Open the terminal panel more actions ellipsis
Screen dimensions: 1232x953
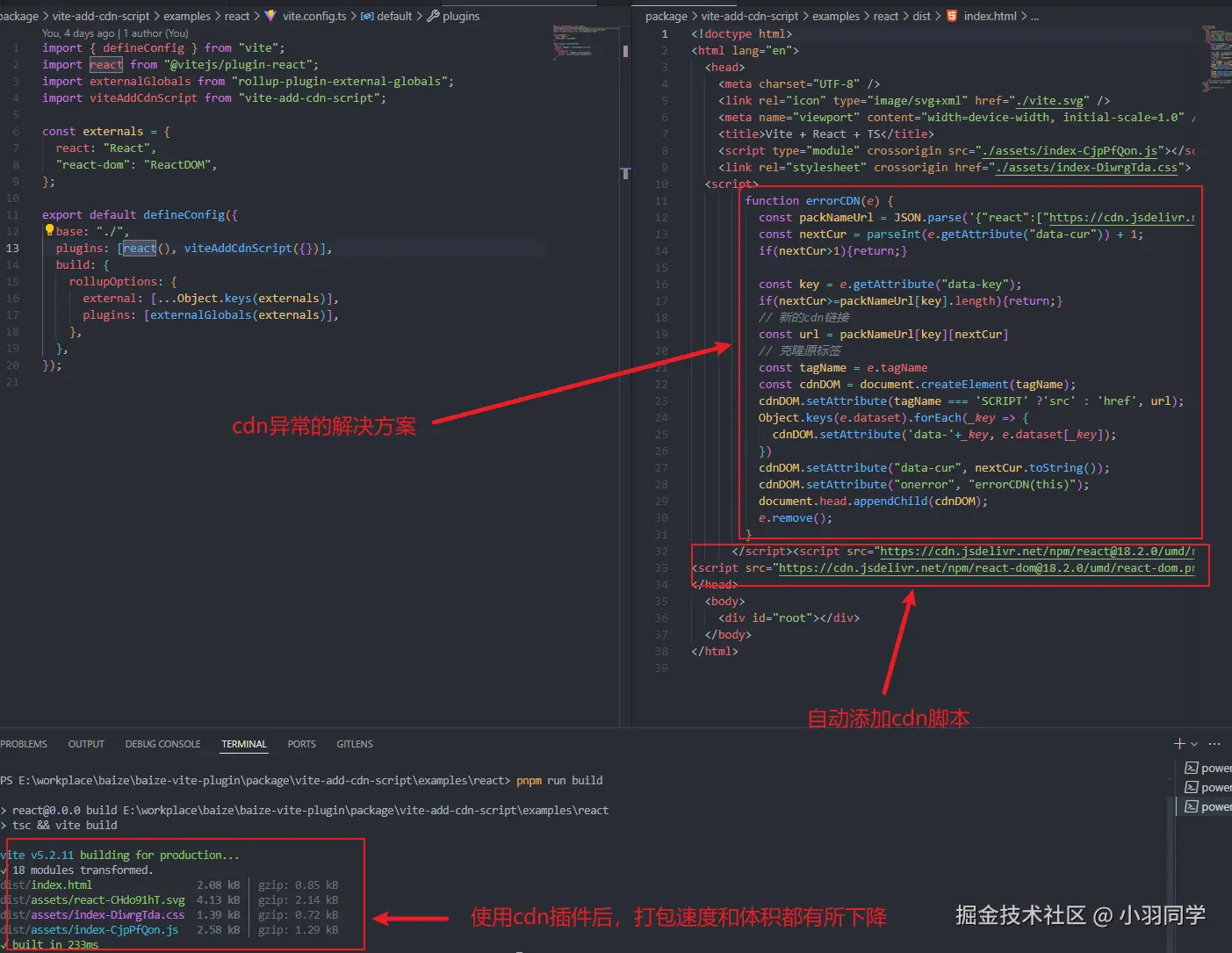(1214, 744)
